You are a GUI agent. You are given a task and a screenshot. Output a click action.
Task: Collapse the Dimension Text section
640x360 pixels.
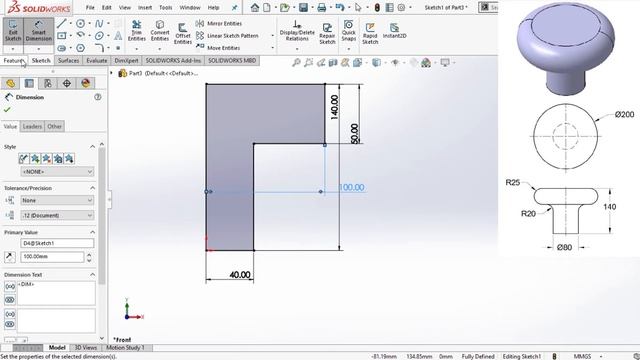[92, 275]
